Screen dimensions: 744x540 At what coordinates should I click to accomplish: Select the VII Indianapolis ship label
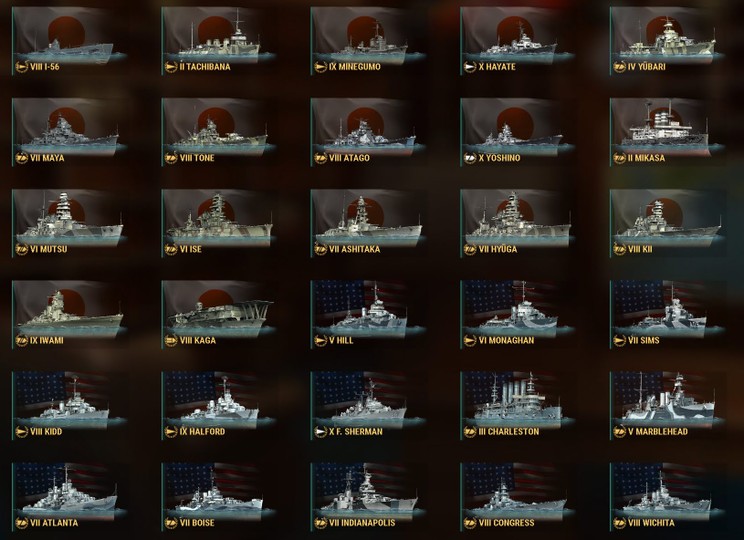click(362, 522)
